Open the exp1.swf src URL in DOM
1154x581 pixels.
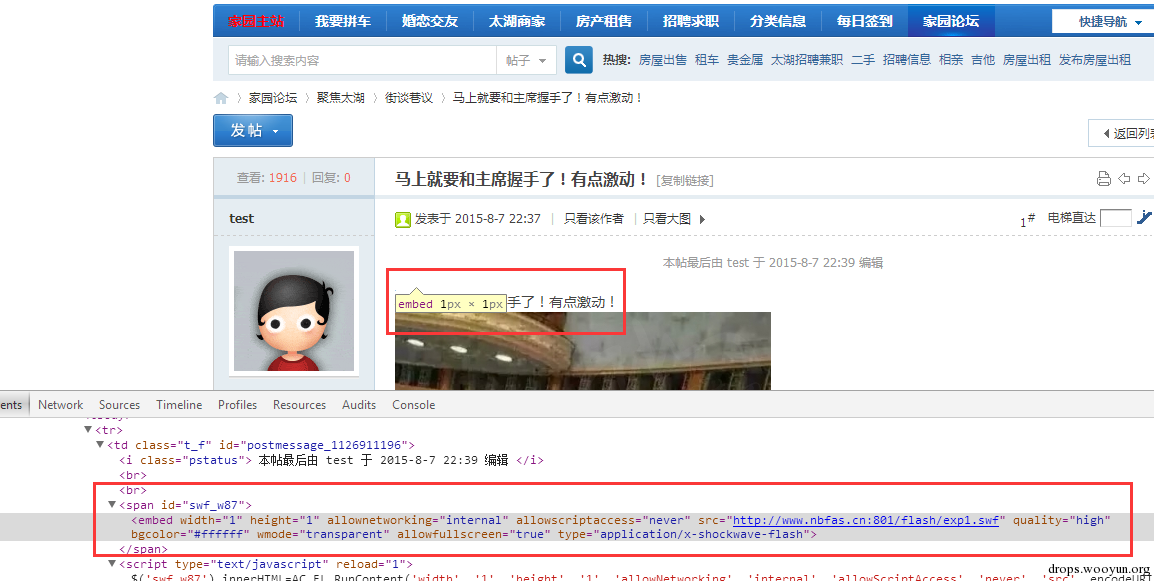click(x=866, y=520)
